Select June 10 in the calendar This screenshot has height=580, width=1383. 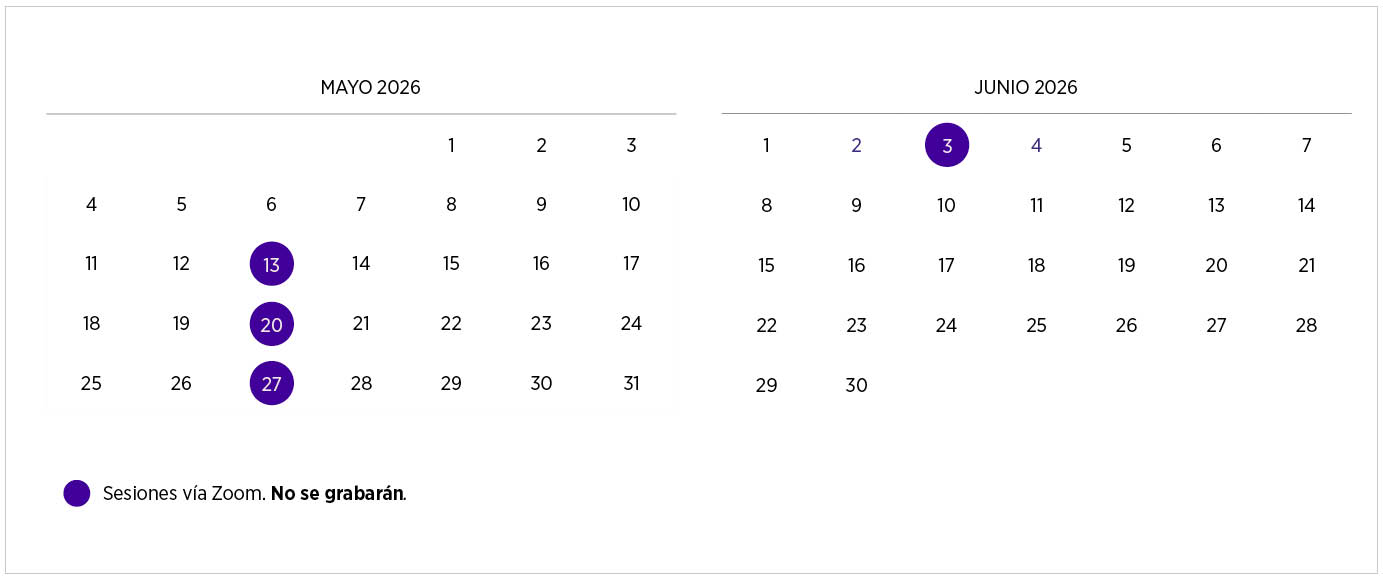coord(946,206)
